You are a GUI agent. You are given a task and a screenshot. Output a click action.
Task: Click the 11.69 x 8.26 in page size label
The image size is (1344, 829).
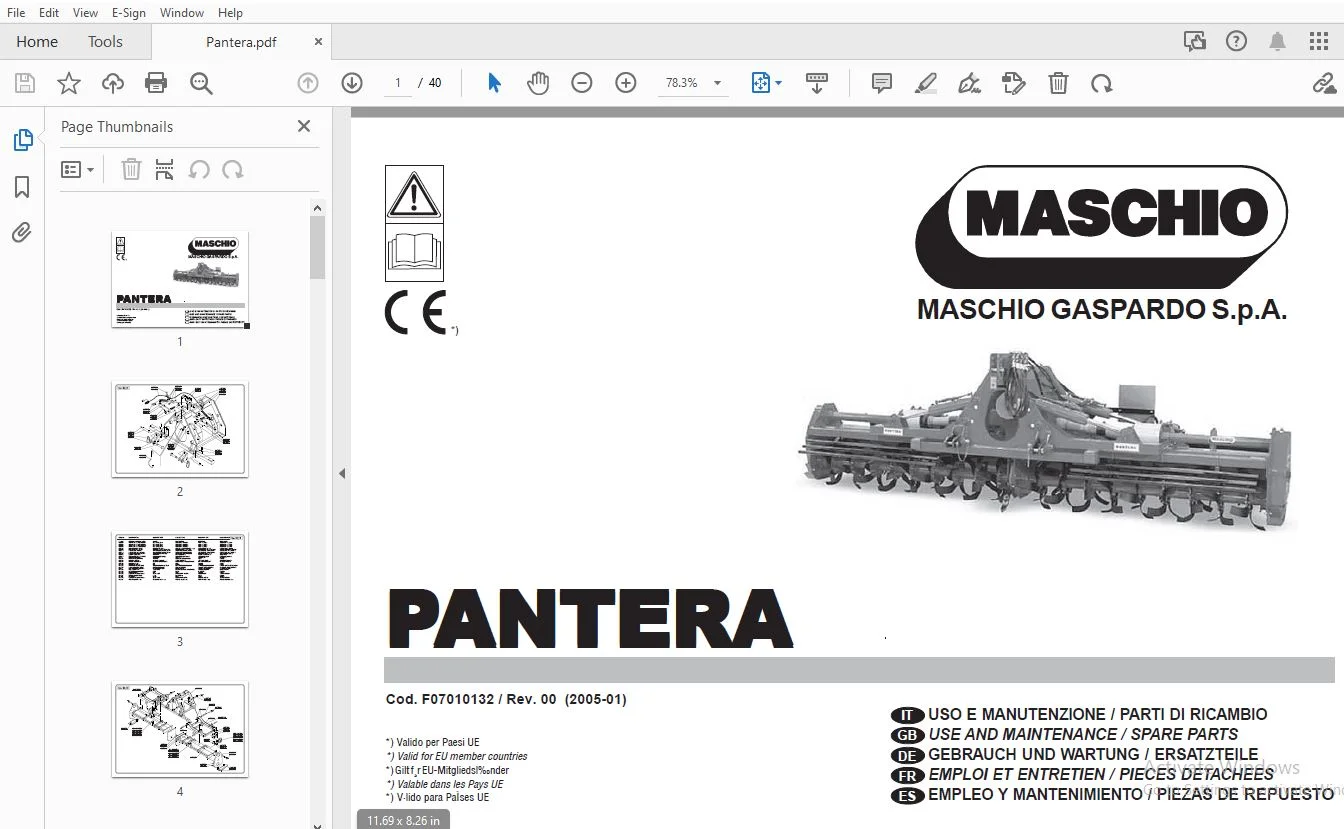tap(403, 820)
